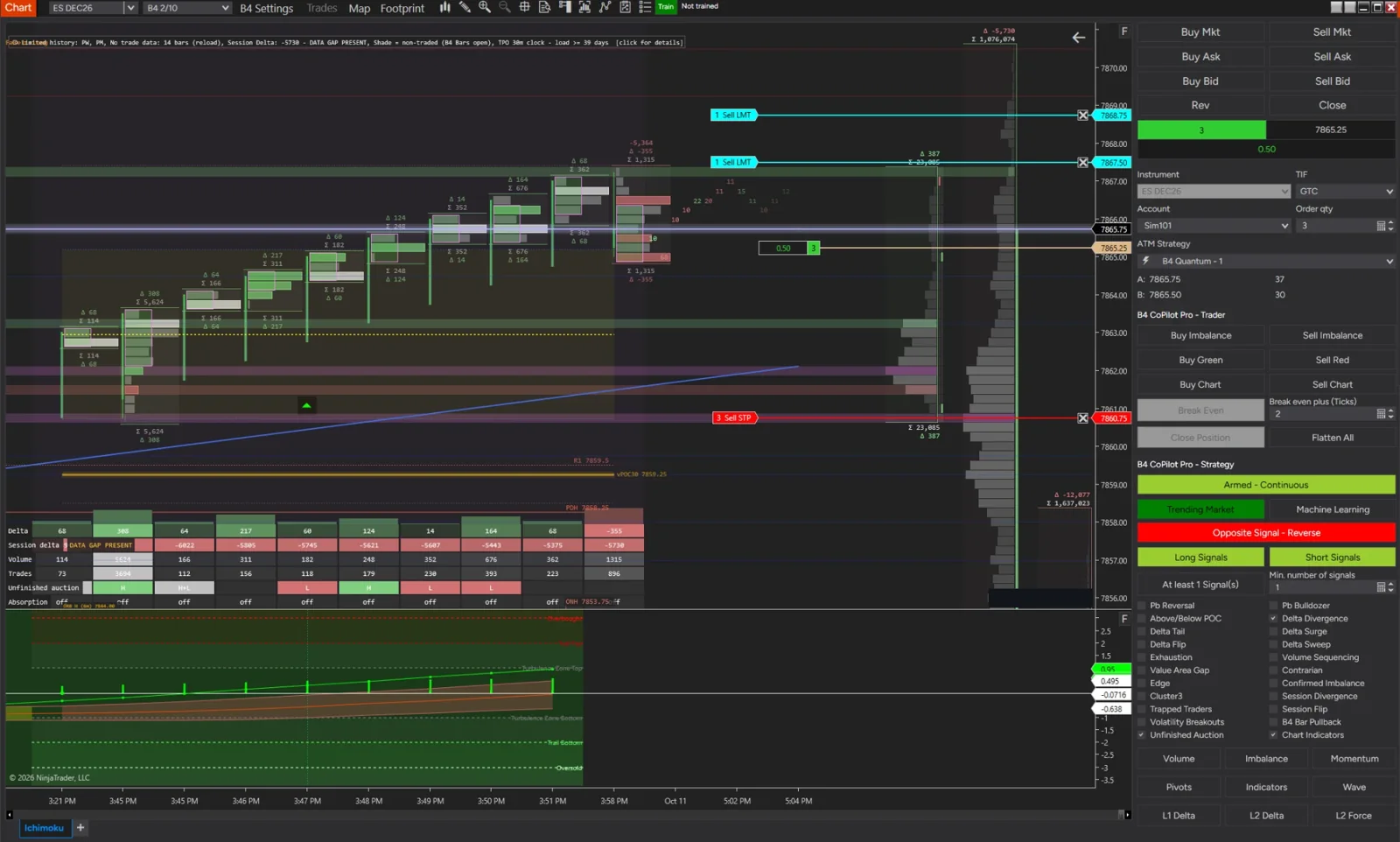Screen dimensions: 1400x842
Task: Enable the Pb Reversal checkbox
Action: click(x=1142, y=606)
